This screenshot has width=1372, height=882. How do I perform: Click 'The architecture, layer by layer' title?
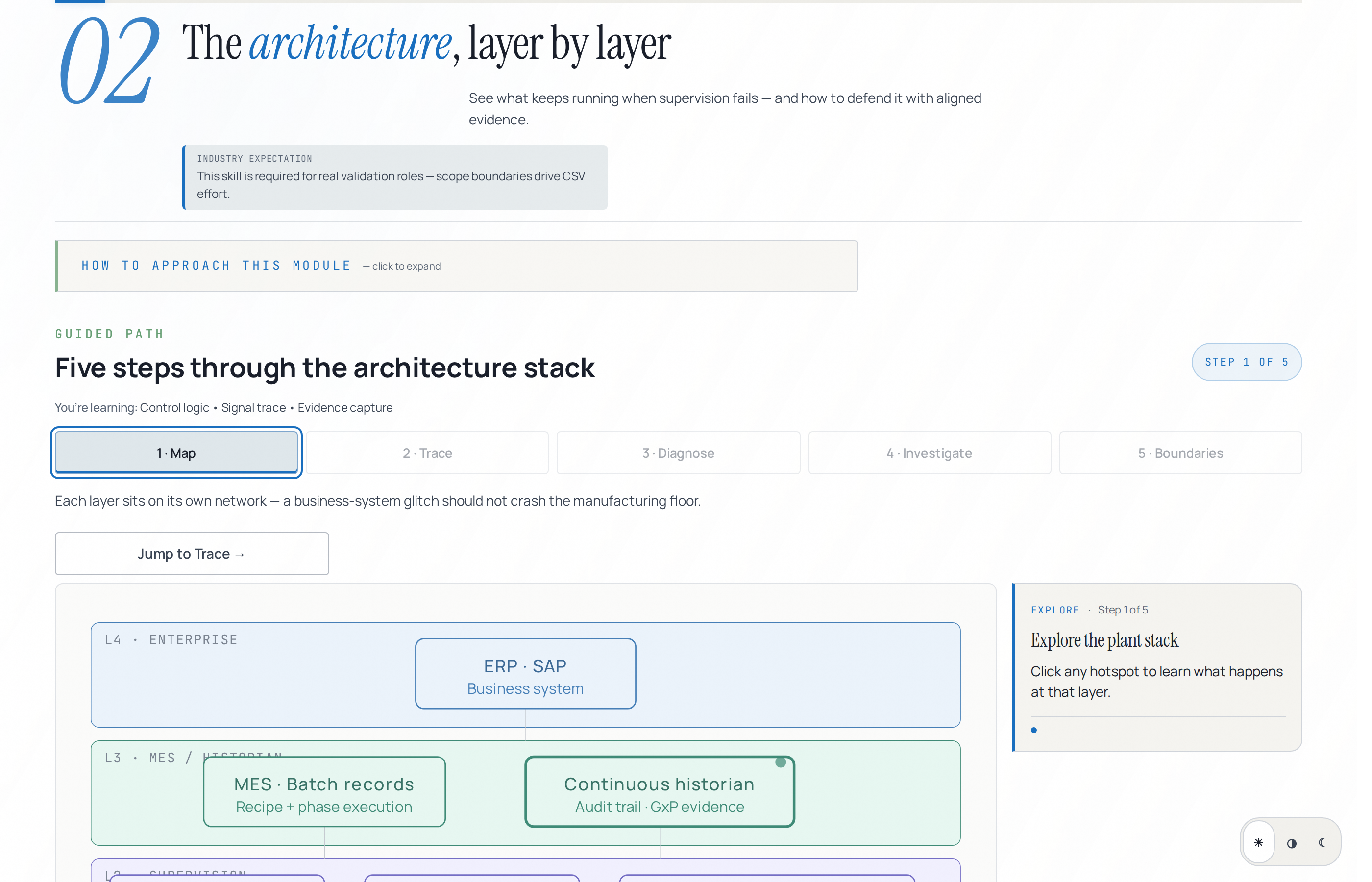[427, 44]
